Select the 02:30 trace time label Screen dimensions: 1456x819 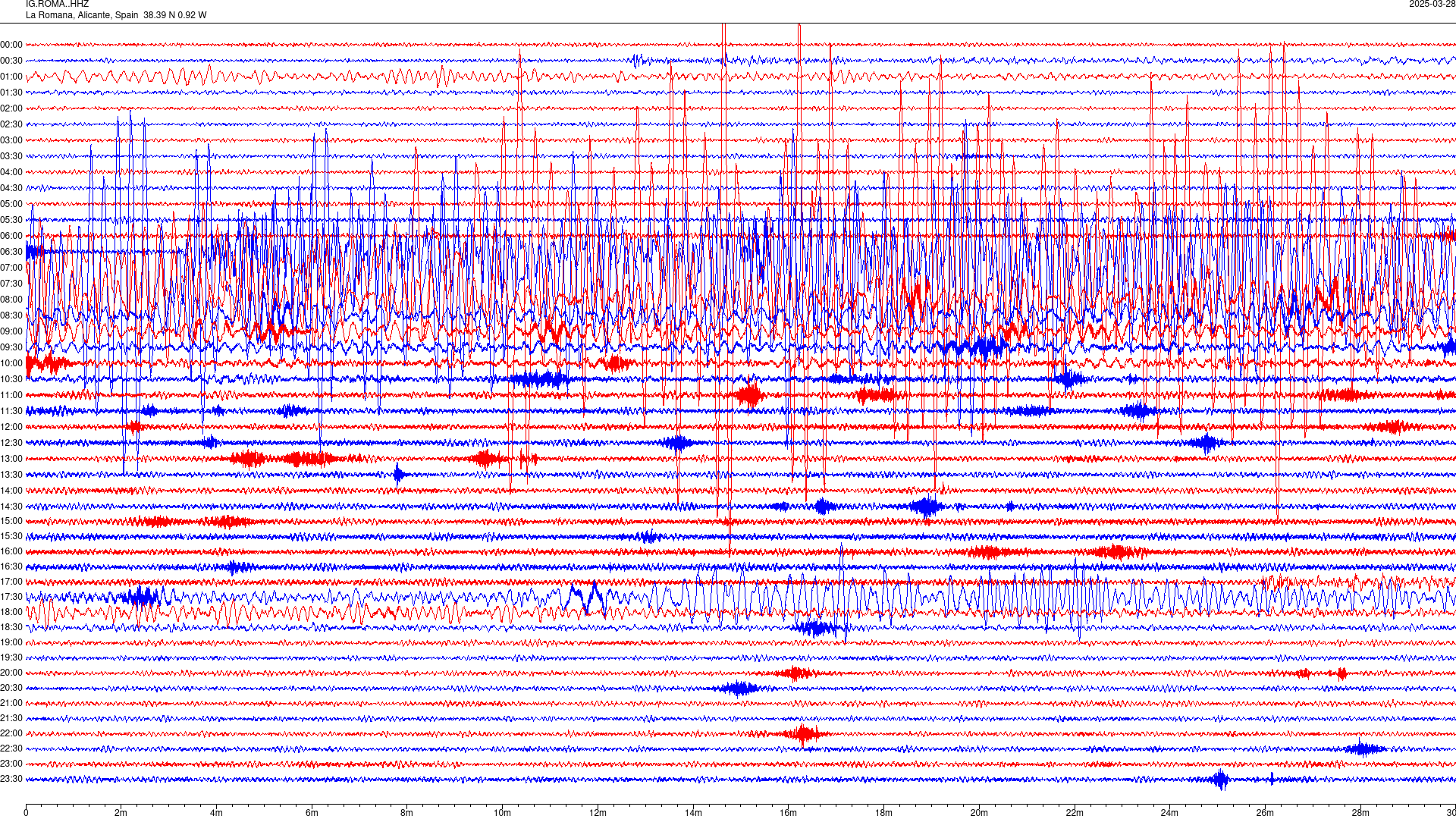pos(11,124)
